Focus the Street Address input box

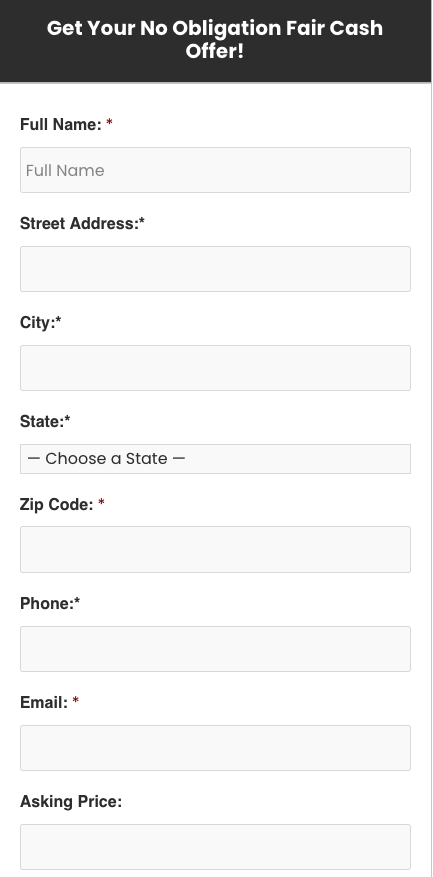pyautogui.click(x=215, y=269)
